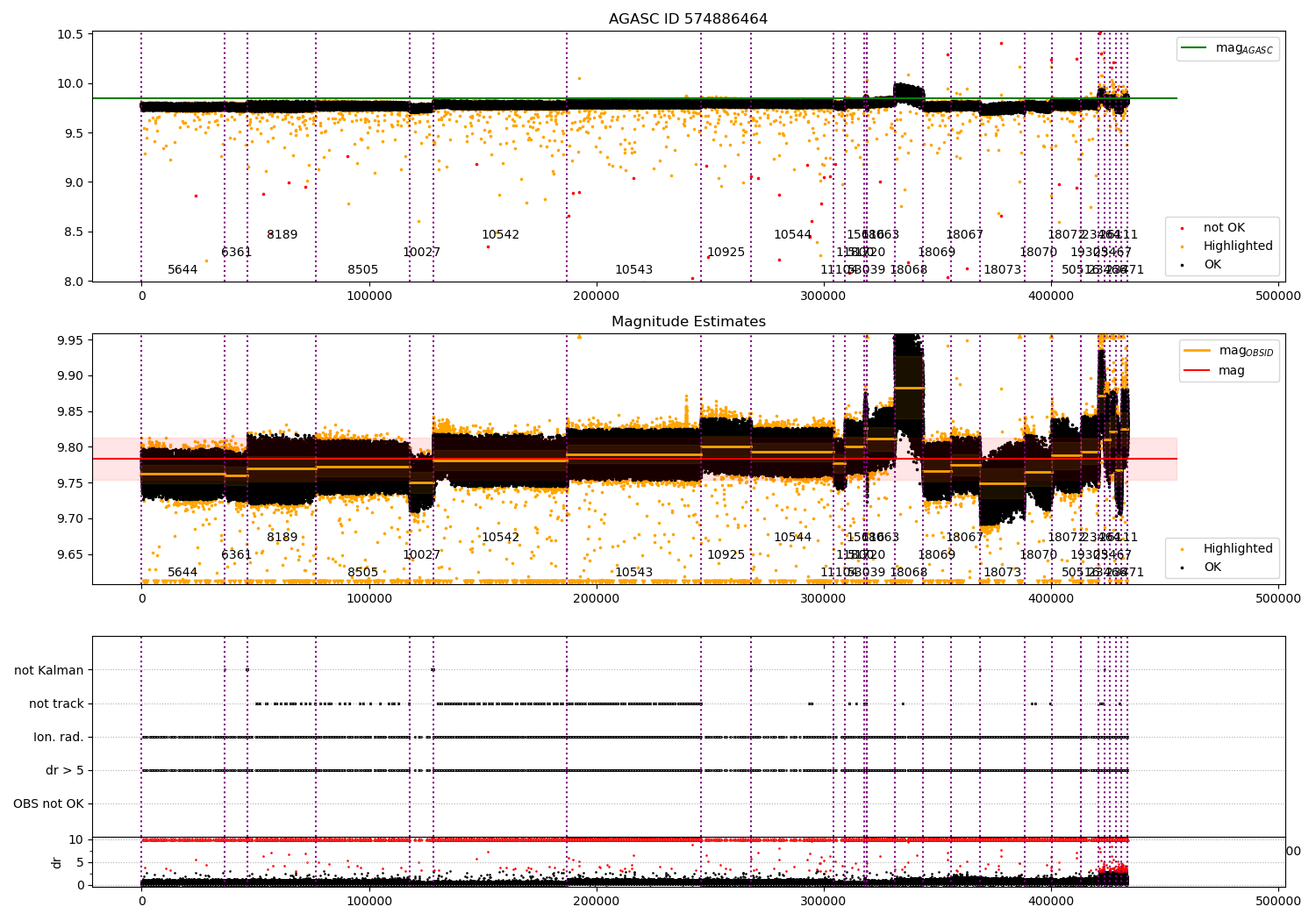The height and width of the screenshot is (921, 1316).
Task: Click the 8.5 y-axis tick label
Action: (73, 232)
